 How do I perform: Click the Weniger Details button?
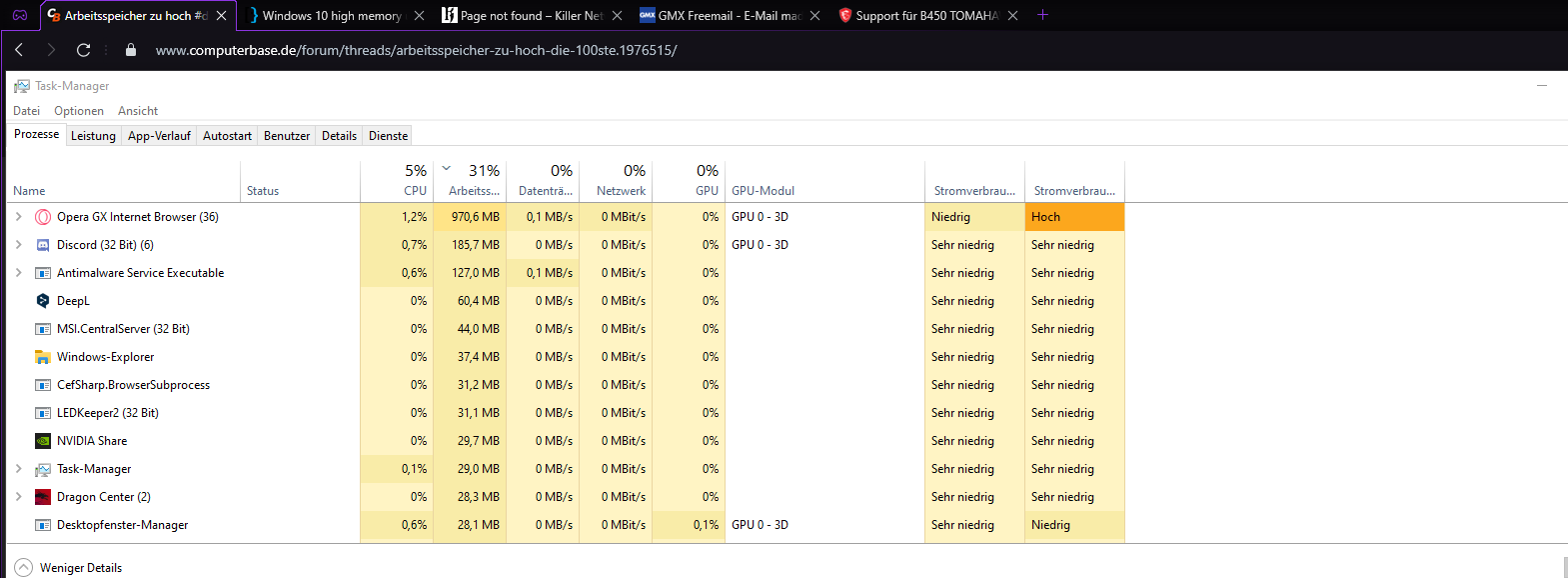(x=69, y=567)
